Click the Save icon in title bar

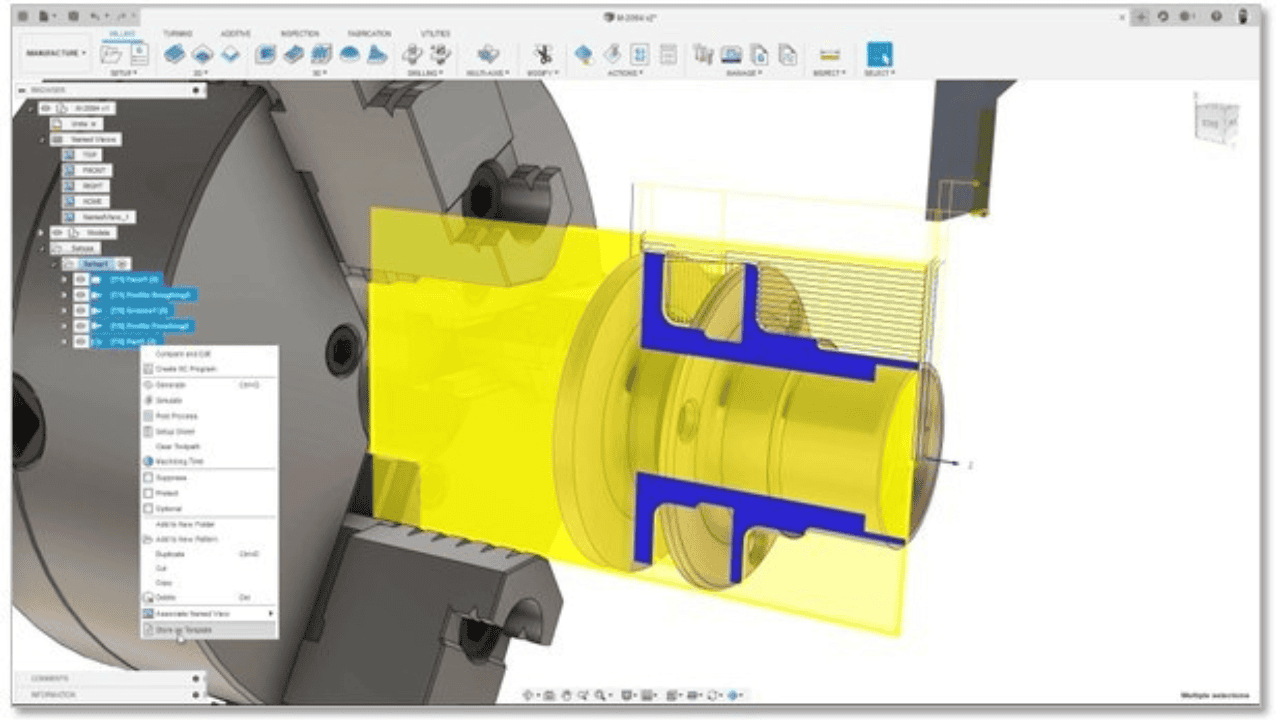(73, 16)
